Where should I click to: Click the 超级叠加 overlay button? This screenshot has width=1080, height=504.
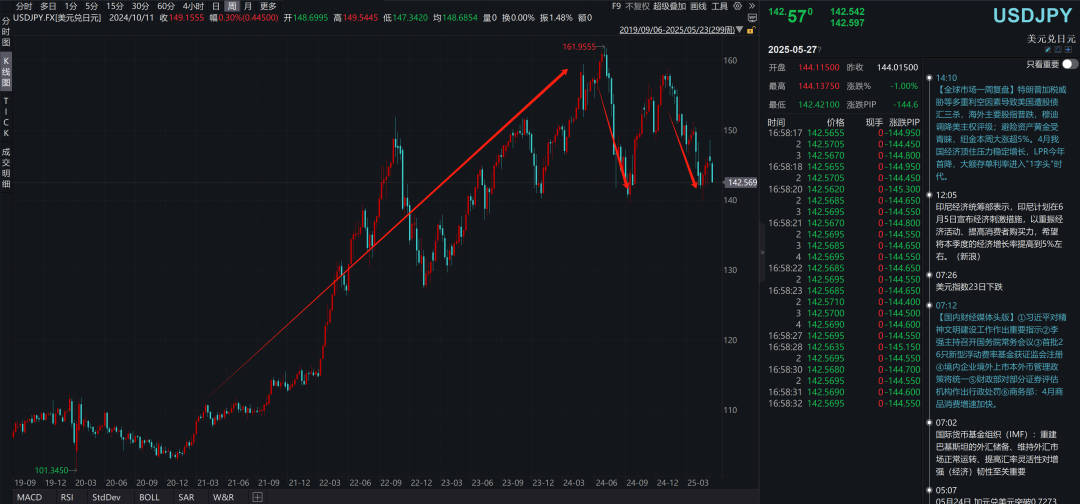(x=669, y=6)
